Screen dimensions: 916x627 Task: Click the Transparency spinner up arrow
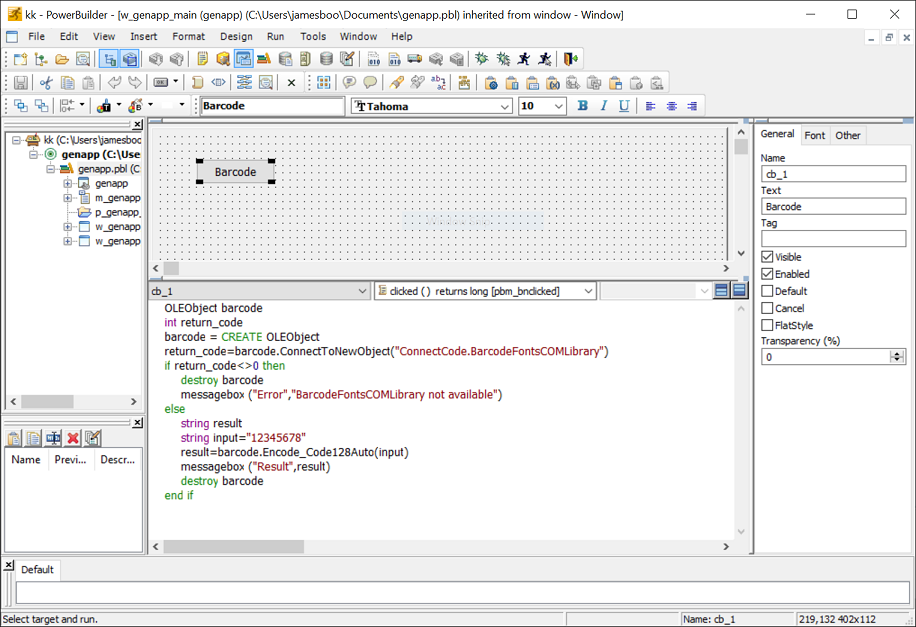pos(897,353)
